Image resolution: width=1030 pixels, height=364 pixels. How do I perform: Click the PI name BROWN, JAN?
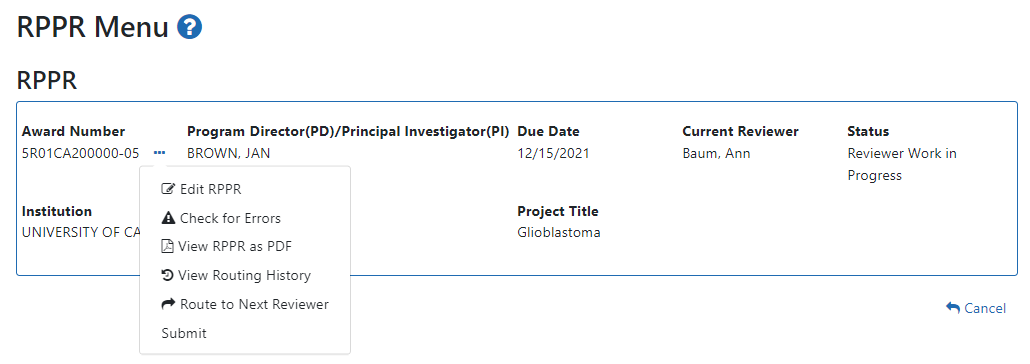point(229,154)
